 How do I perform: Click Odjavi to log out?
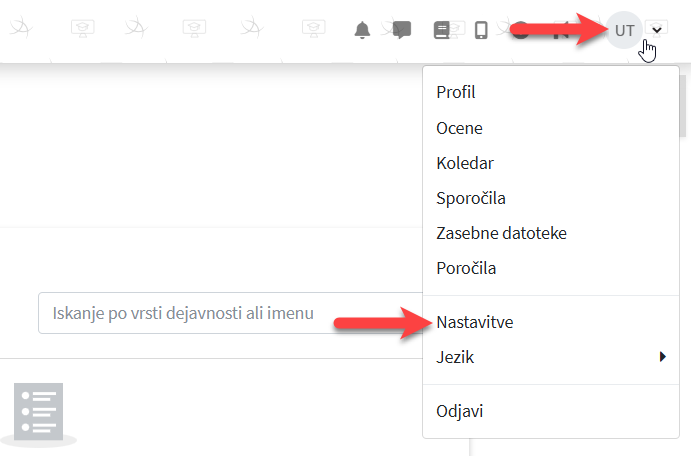pos(459,411)
